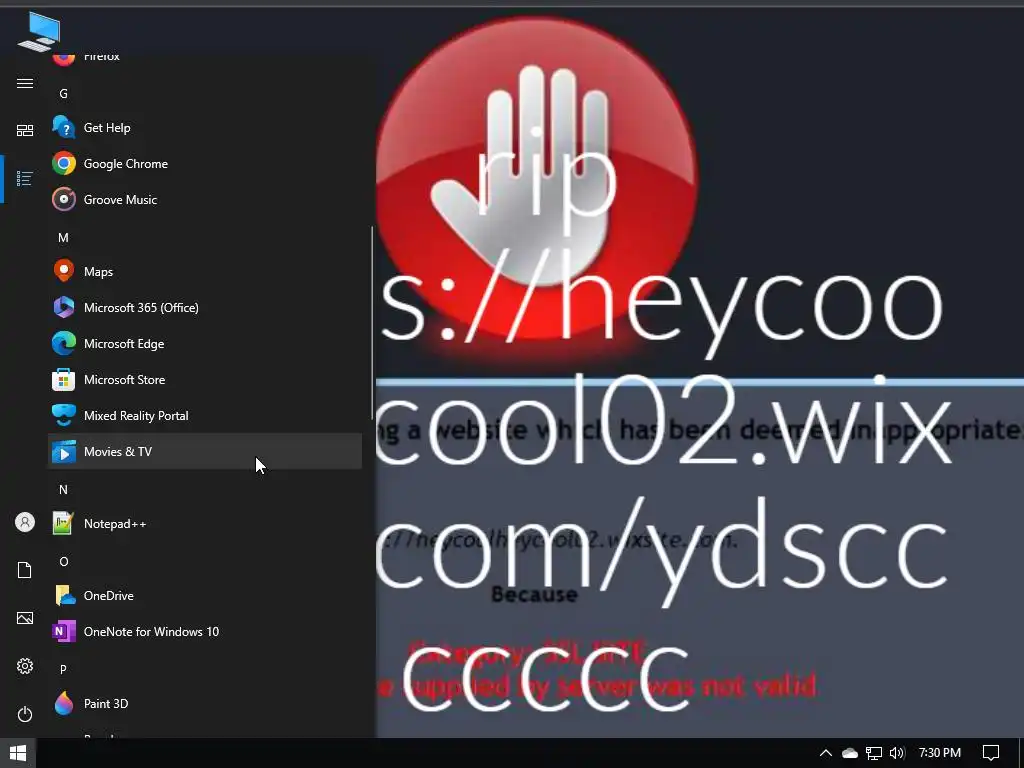Expand the Start menu hamburger
Screen dimensions: 1024x768
coord(25,84)
